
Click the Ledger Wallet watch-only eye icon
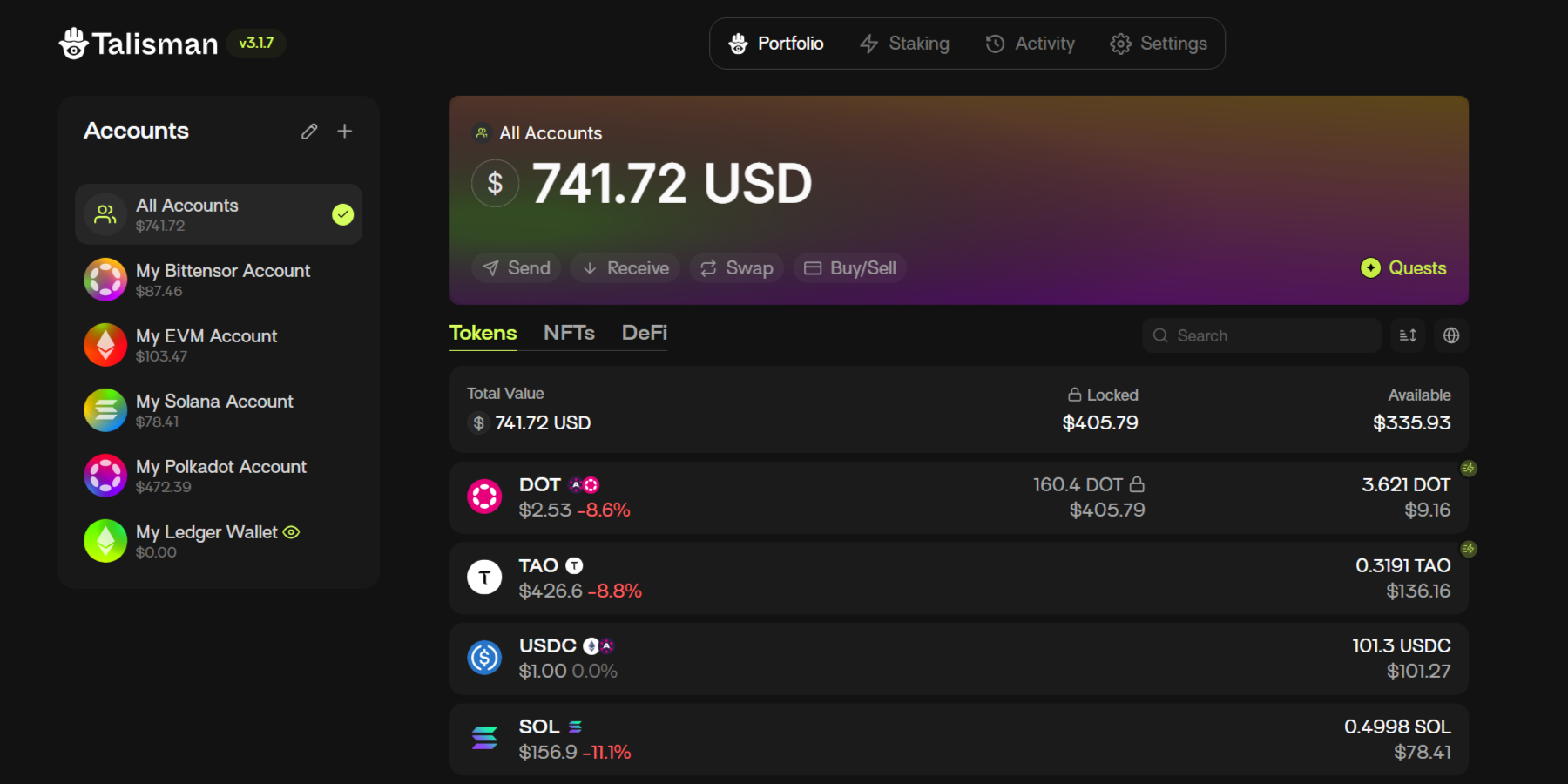291,532
